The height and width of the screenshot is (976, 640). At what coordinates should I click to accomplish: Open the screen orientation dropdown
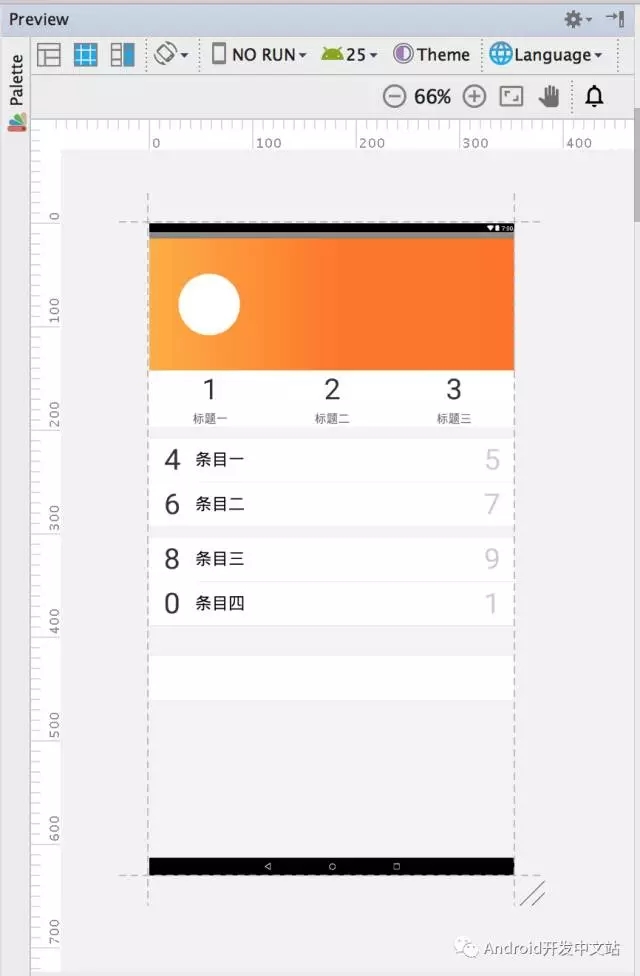pos(171,54)
